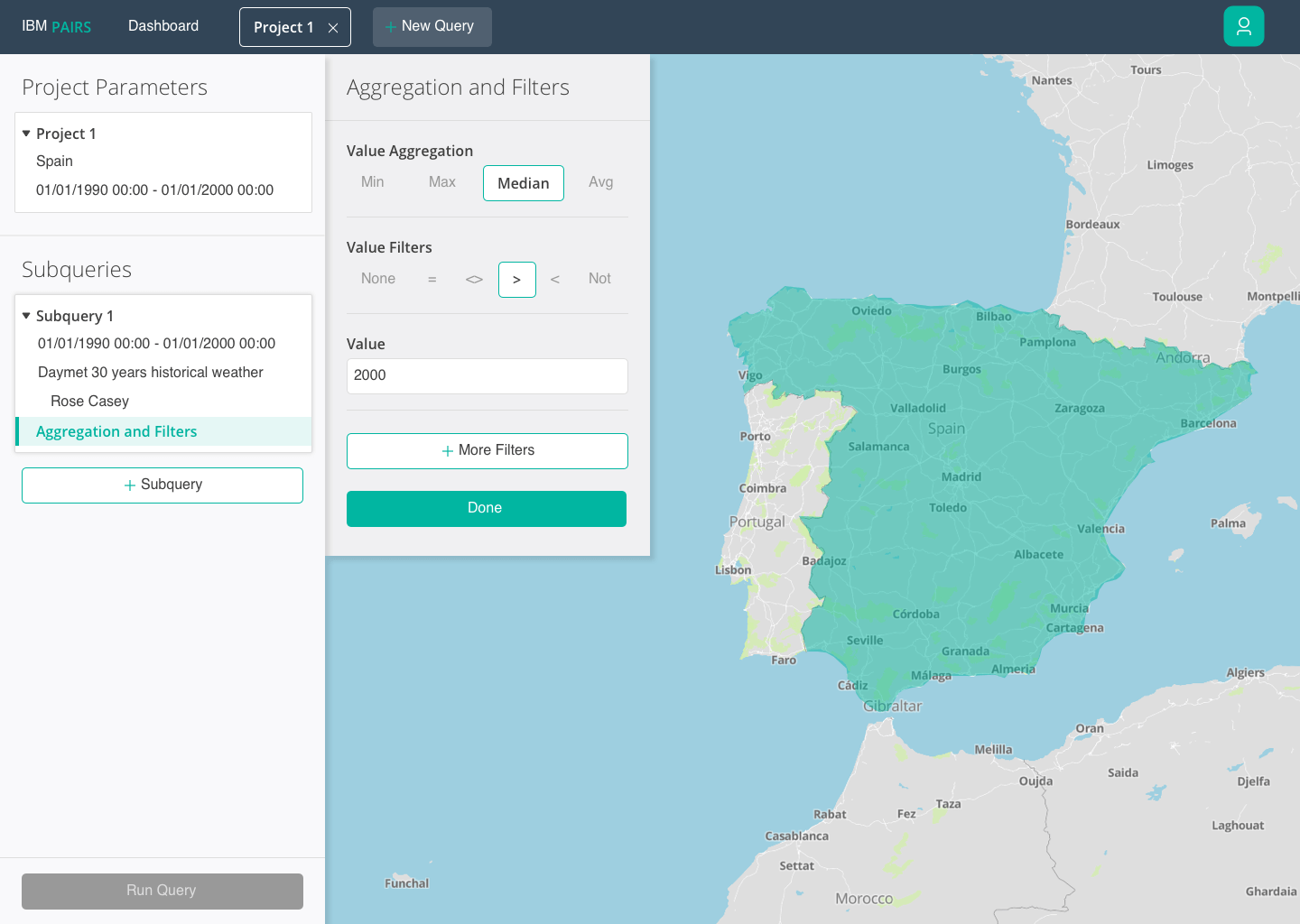Select the not-equal '<>' filter operator

pyautogui.click(x=474, y=279)
